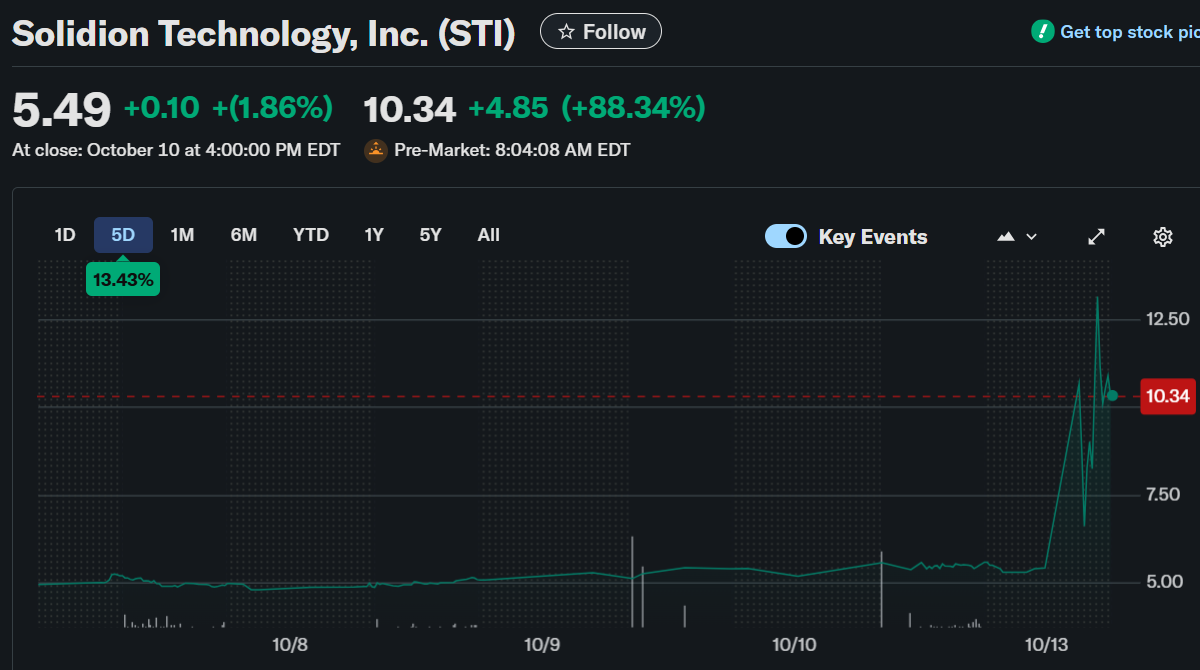Select the 5D time range tab

tap(123, 235)
